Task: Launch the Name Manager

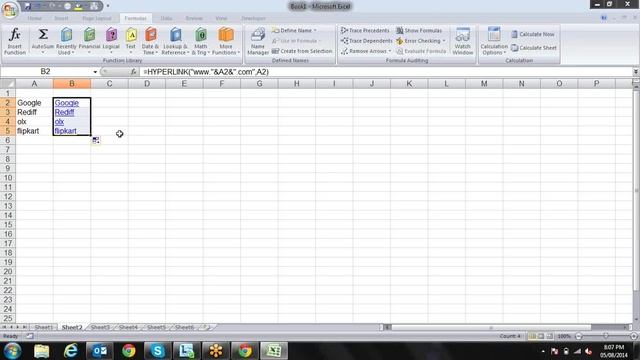Action: (258, 41)
